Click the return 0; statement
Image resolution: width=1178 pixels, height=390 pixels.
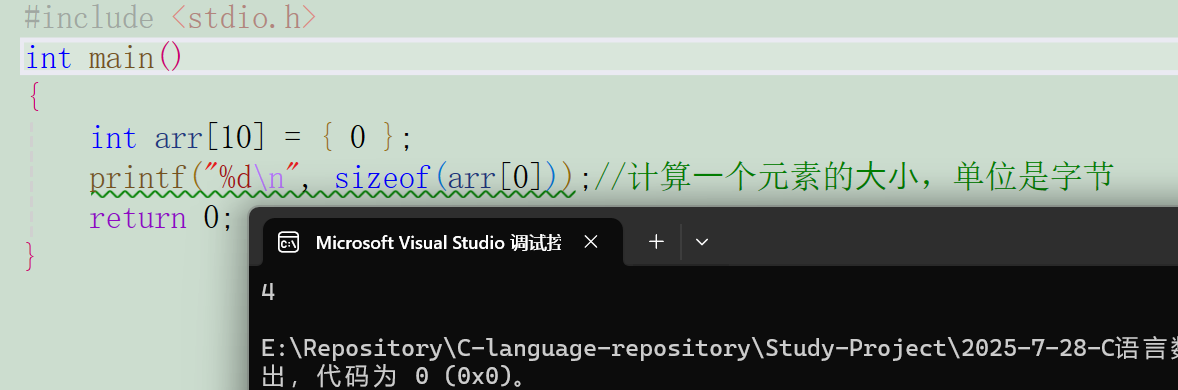161,219
